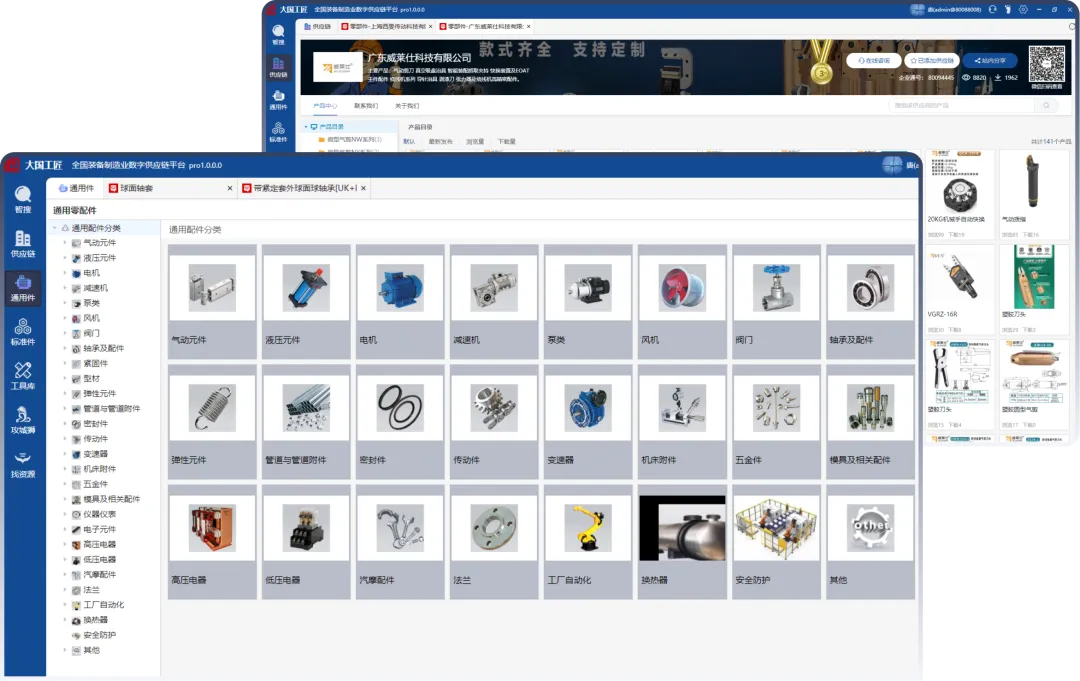Screen dimensions: 1080x681
Task: Expand the 轴承及配件 tree node
Action: [65, 348]
